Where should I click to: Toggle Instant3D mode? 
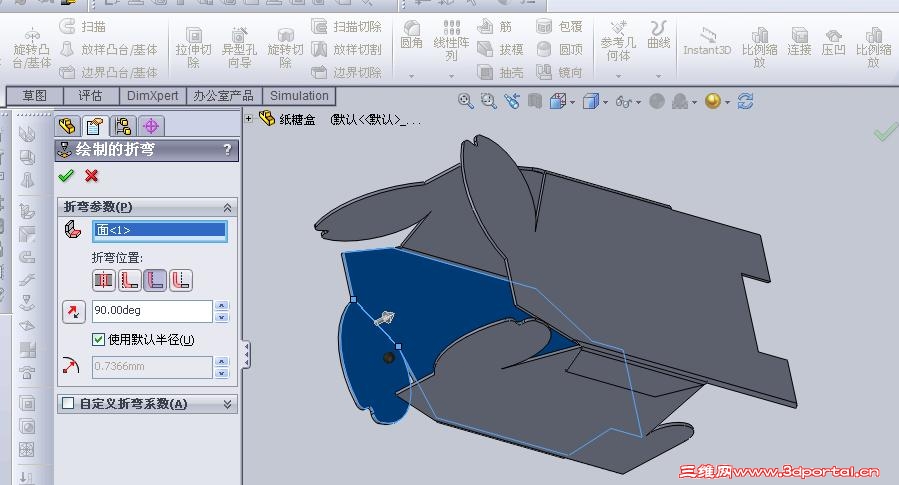coord(707,41)
